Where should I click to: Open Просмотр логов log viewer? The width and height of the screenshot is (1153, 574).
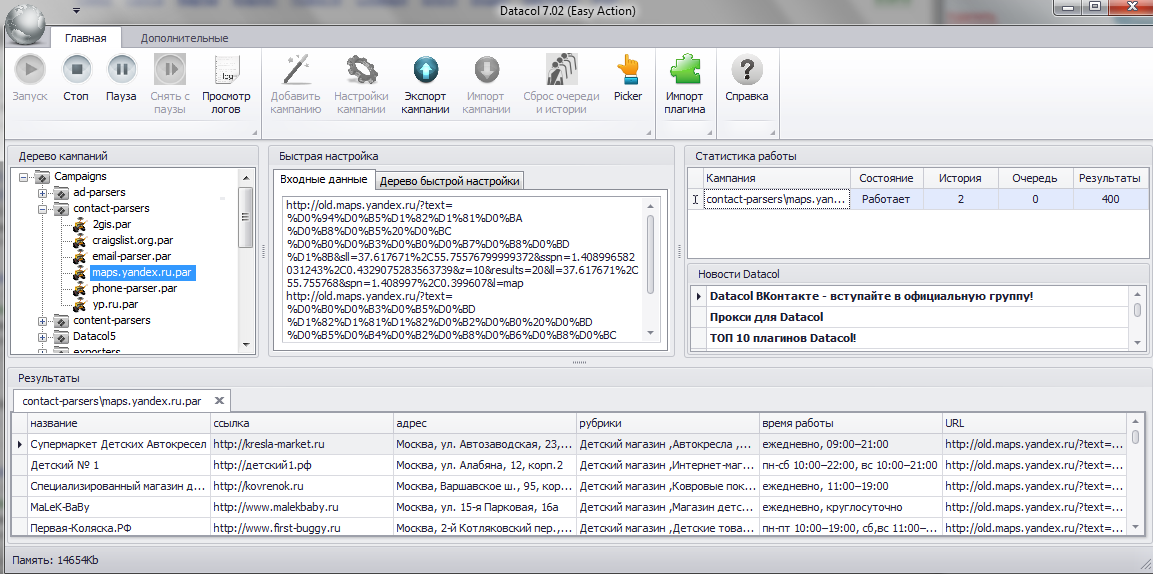pos(226,70)
